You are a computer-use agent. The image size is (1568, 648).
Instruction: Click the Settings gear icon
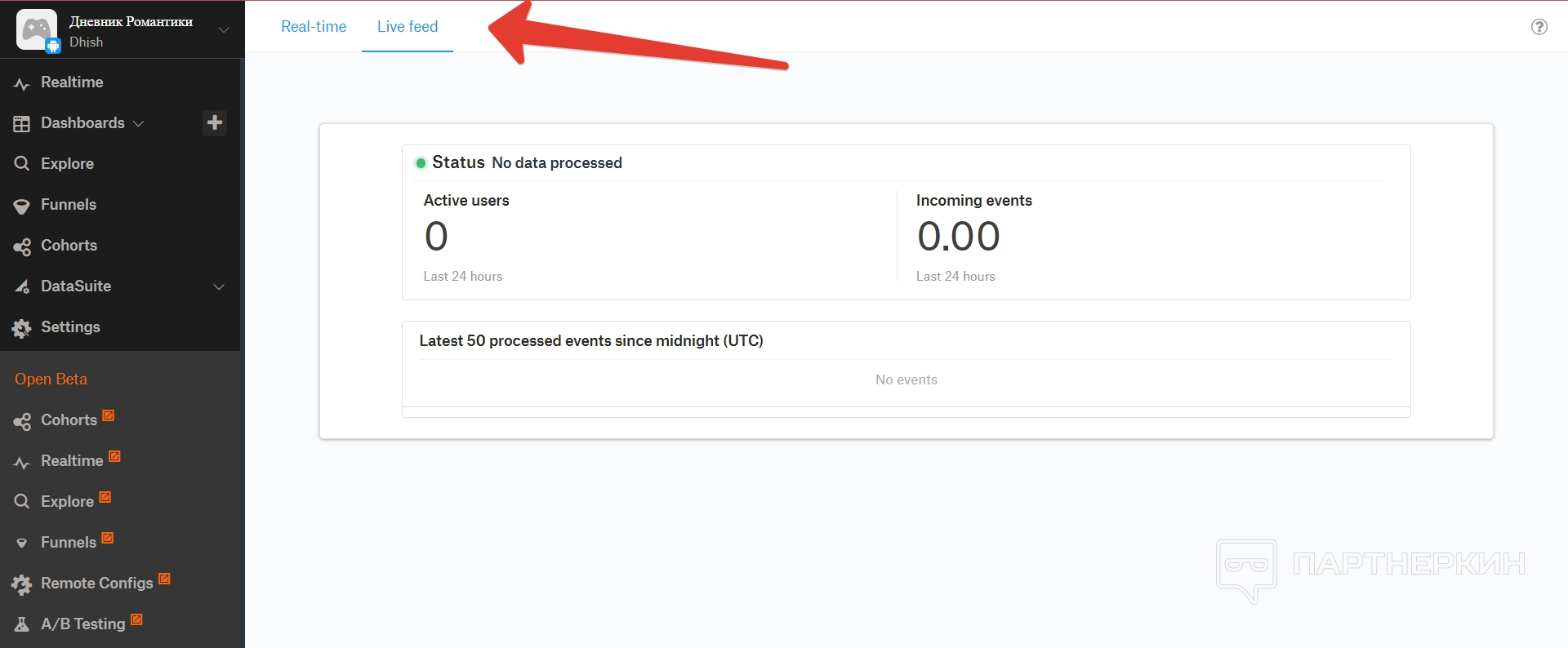(x=22, y=328)
